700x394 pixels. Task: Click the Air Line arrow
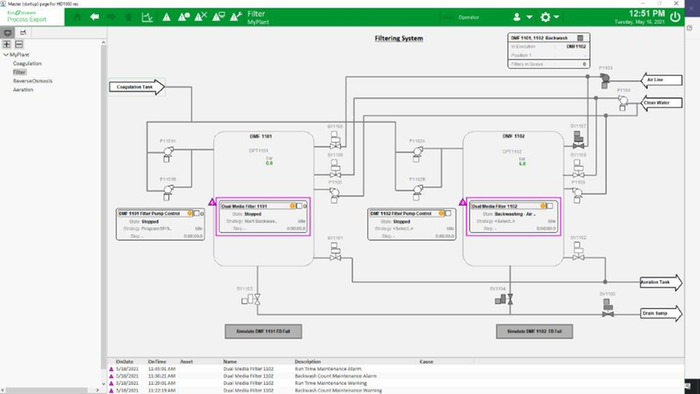[x=662, y=80]
